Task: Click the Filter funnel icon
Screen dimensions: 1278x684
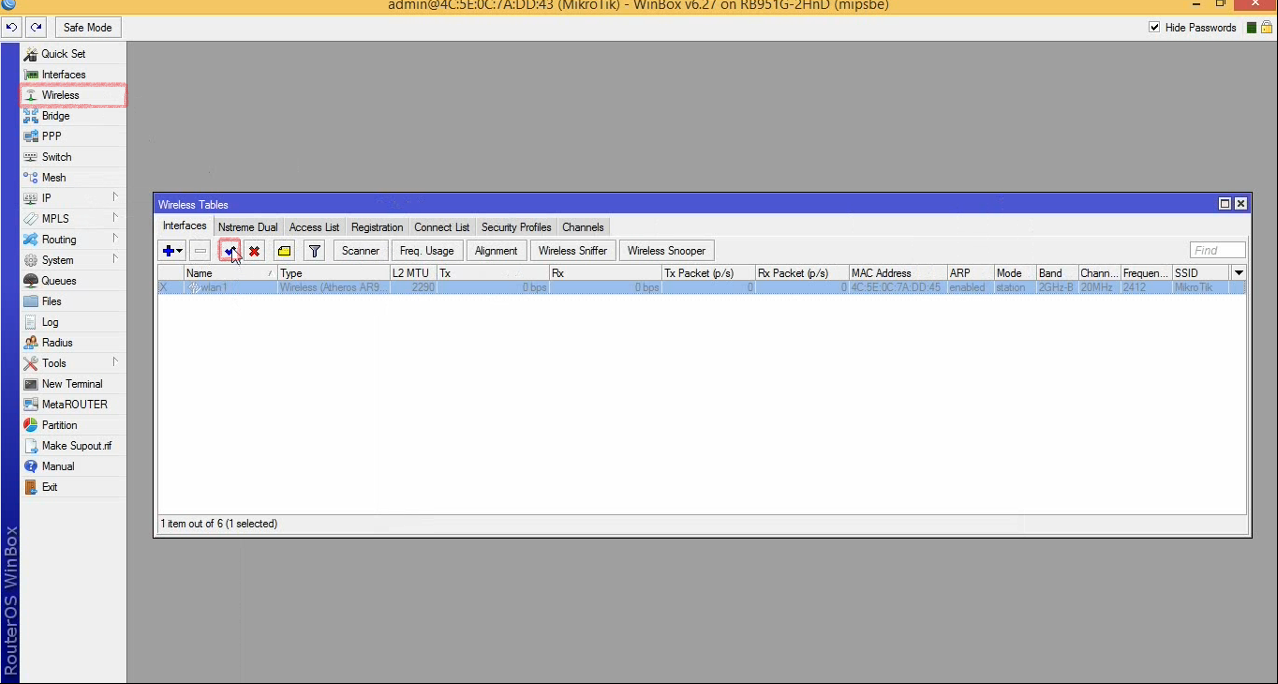Action: point(314,251)
